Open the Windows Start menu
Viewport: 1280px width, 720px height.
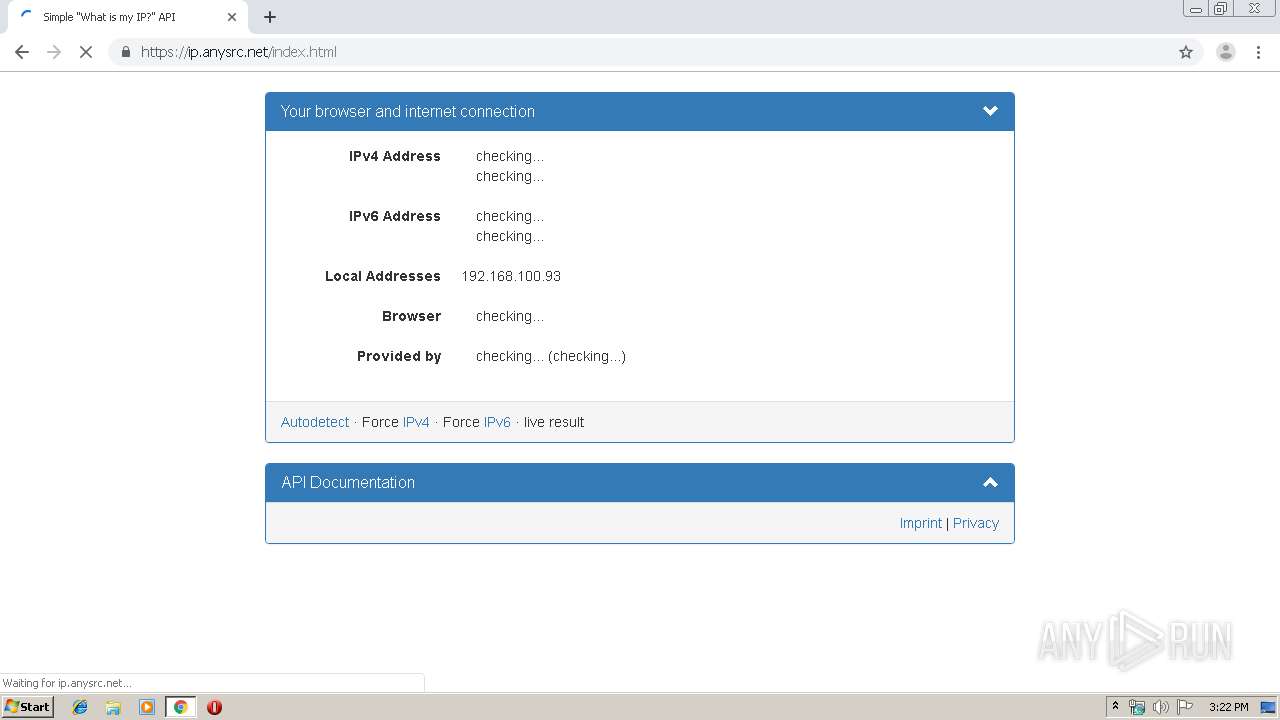[x=28, y=706]
